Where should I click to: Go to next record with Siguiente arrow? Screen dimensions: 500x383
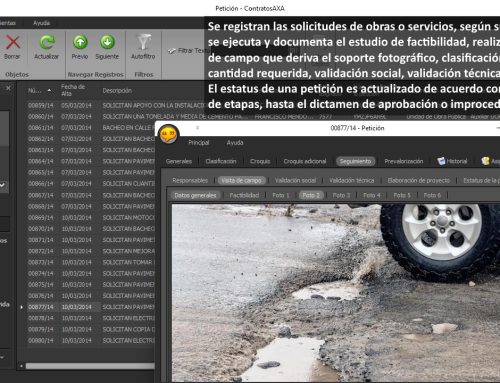(107, 42)
